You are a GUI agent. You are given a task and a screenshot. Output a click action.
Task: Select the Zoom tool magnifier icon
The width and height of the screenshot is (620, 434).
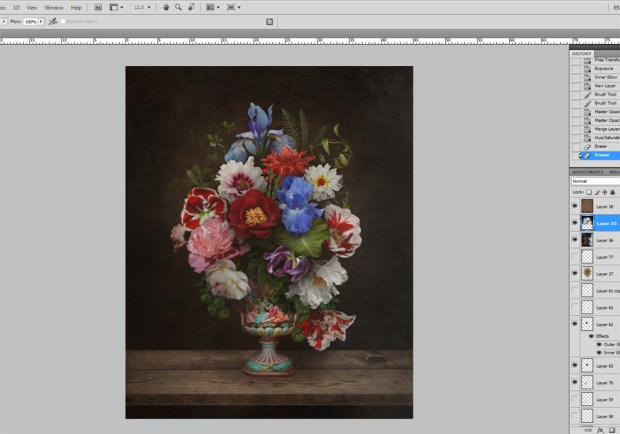(x=177, y=7)
